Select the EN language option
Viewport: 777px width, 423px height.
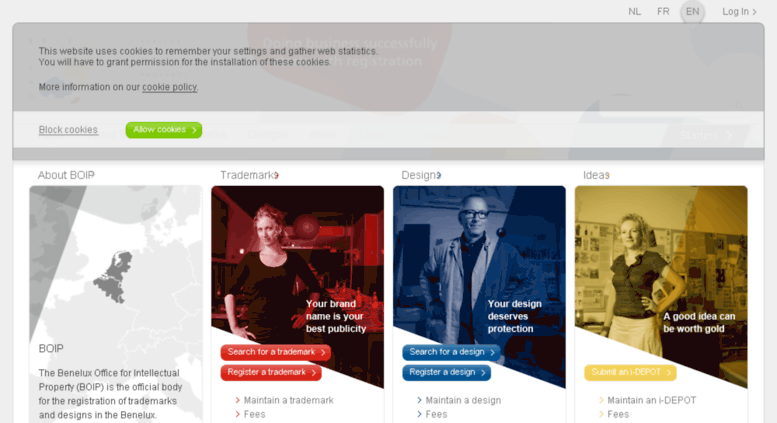(x=692, y=11)
